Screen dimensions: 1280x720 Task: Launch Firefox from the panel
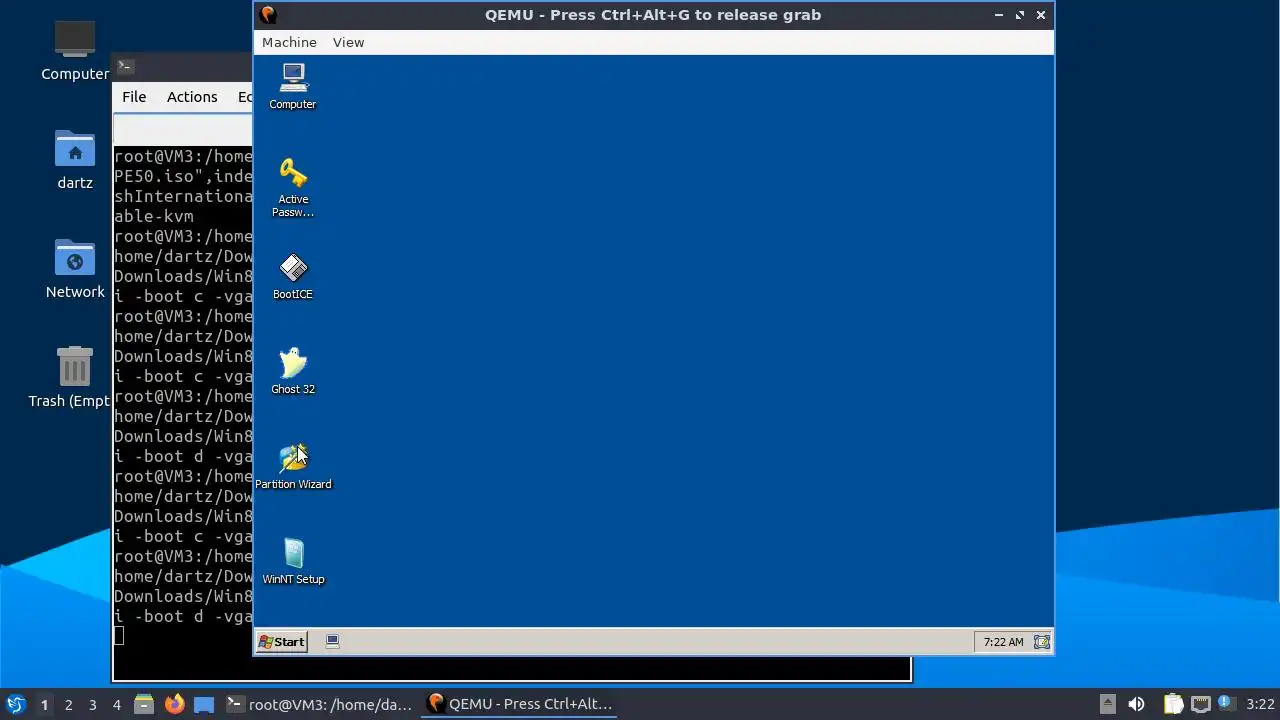174,704
